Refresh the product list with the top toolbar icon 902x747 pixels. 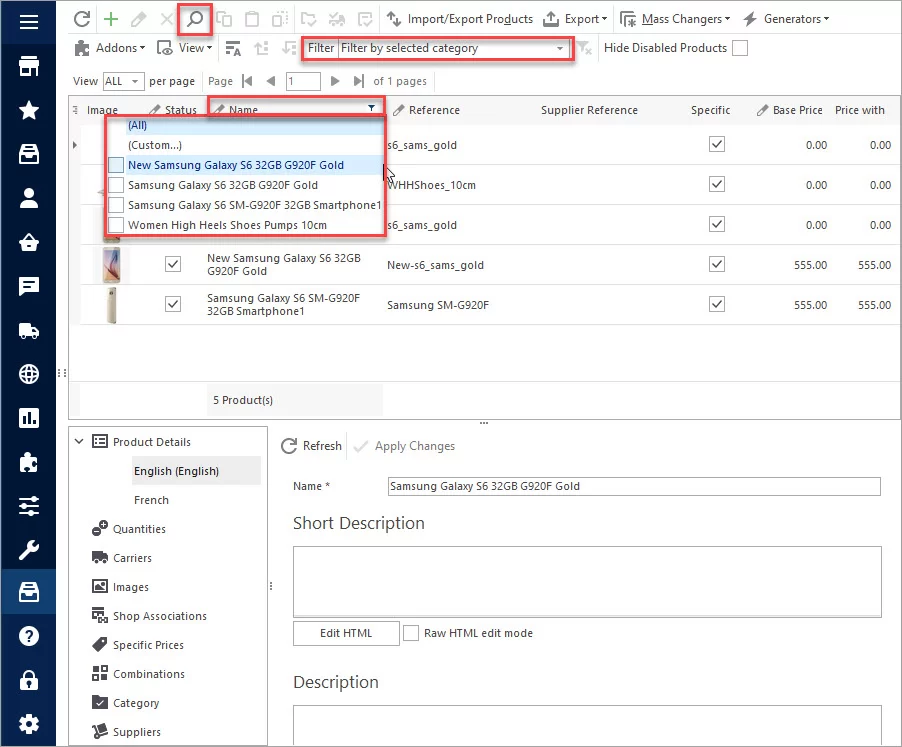click(x=82, y=19)
